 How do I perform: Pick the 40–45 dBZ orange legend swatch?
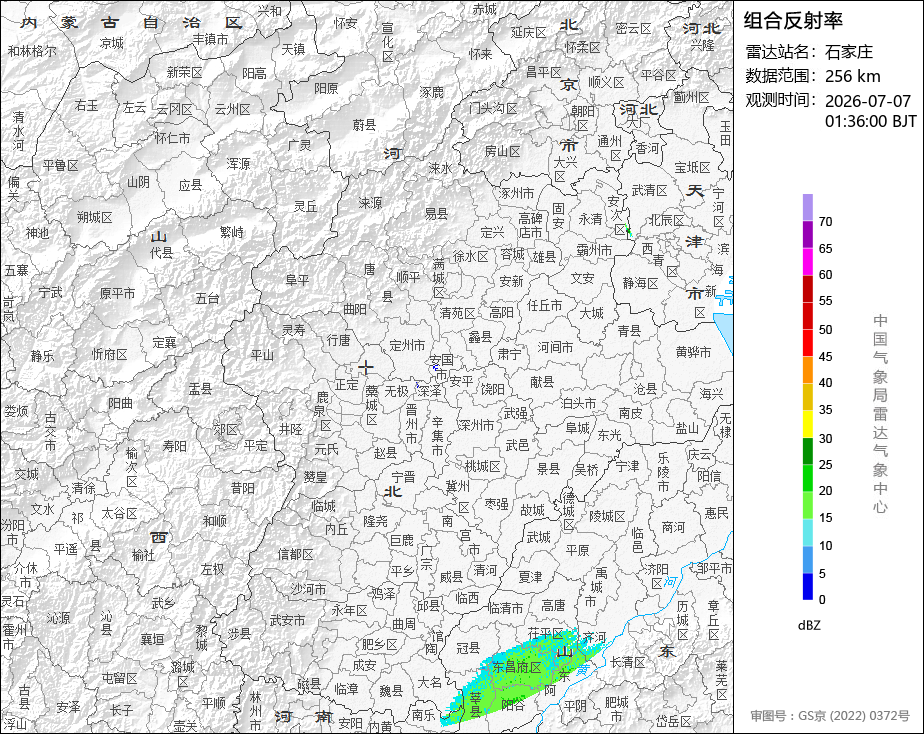tap(807, 369)
